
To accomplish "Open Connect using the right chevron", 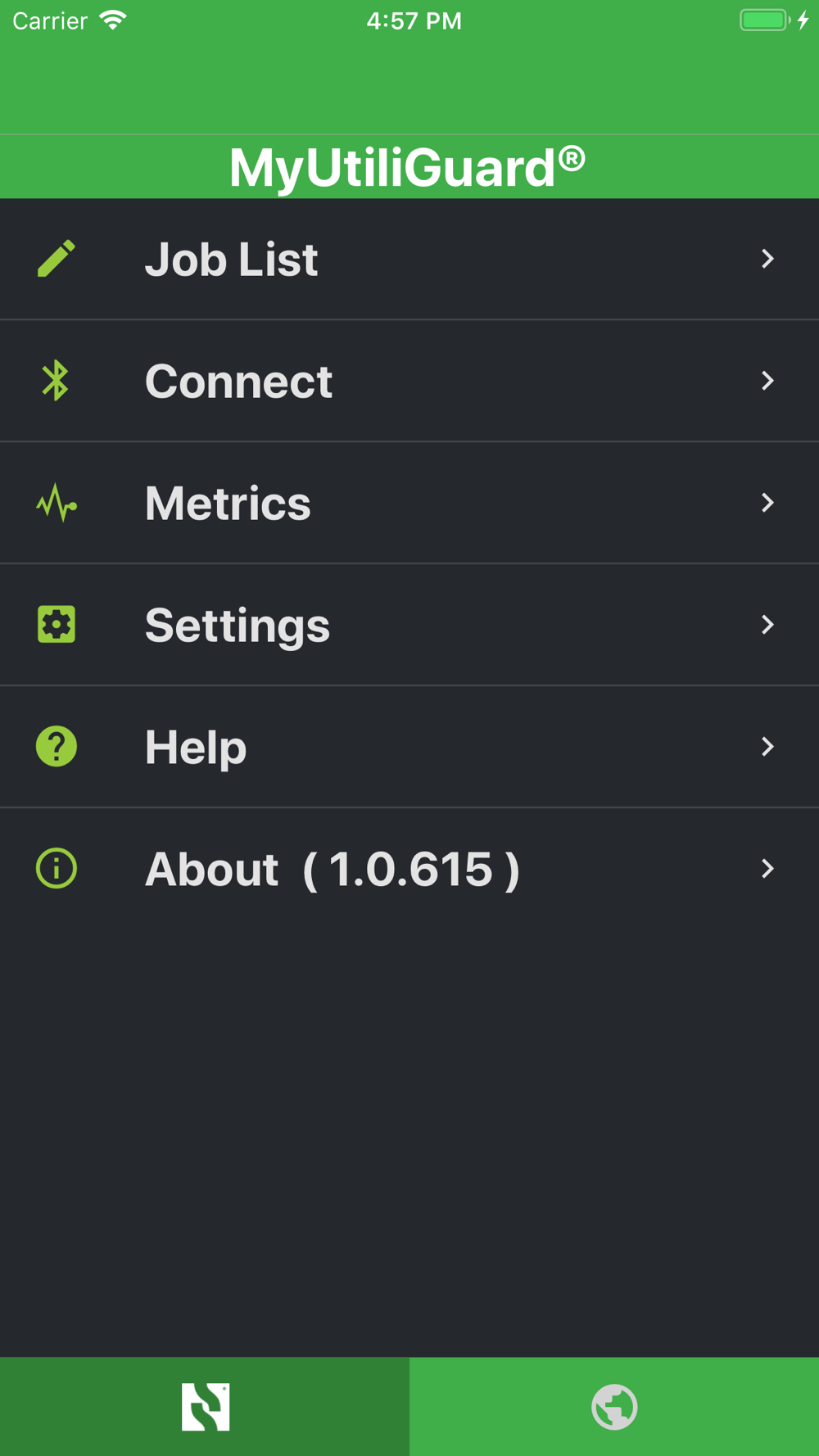I will click(x=767, y=381).
